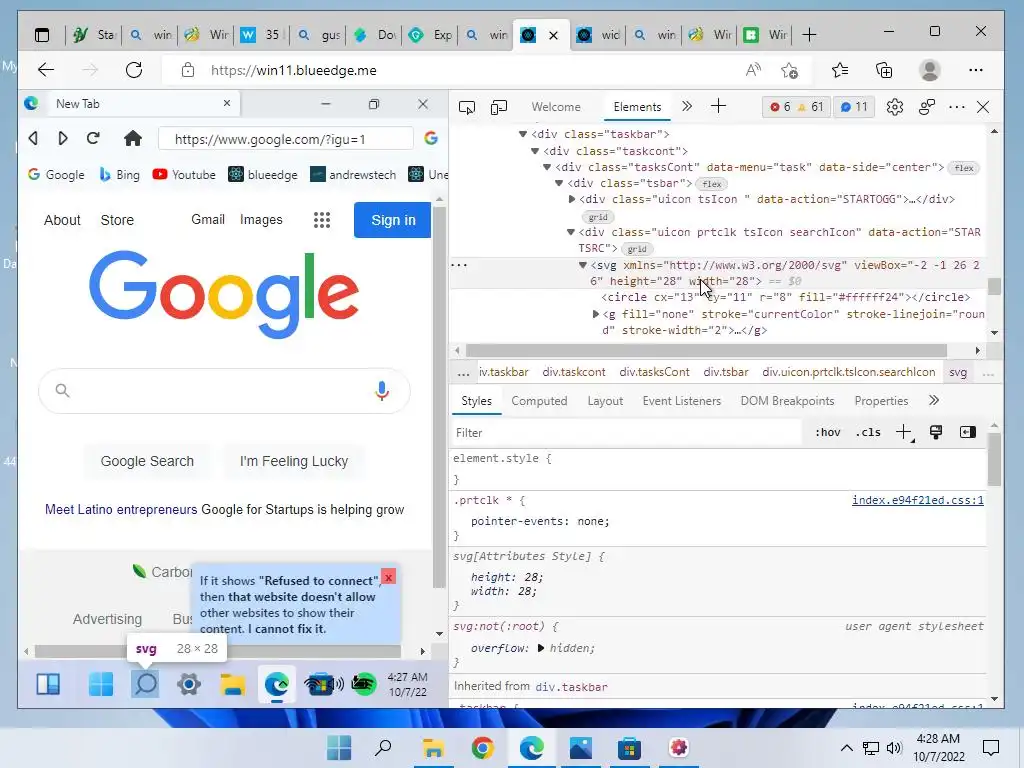
Task: Click the 11 issues counter badge
Action: pos(854,107)
